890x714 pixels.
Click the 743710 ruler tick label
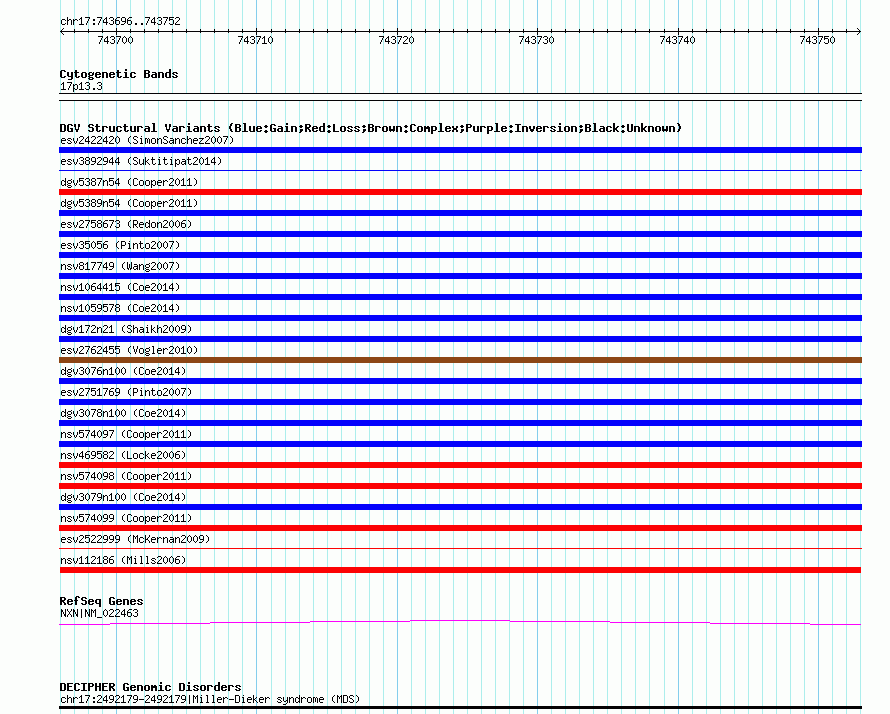coord(255,40)
